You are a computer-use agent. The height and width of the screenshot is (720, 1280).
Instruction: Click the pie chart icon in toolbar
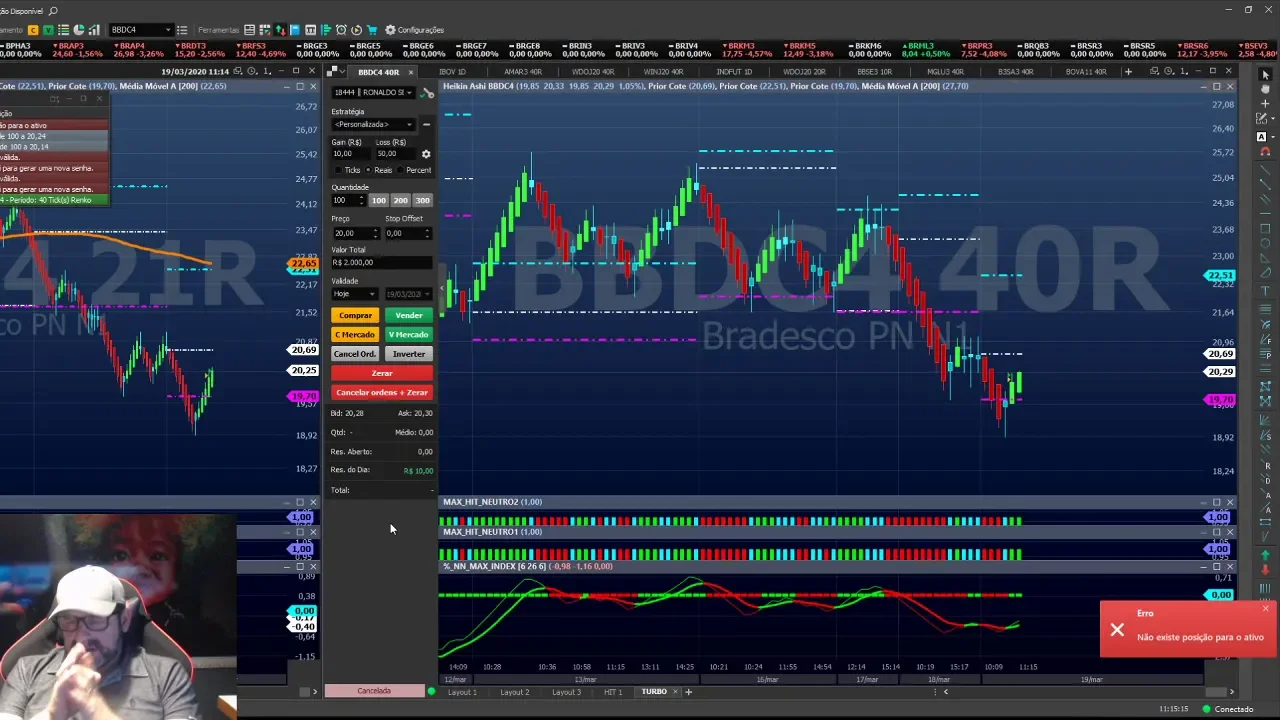[79, 30]
